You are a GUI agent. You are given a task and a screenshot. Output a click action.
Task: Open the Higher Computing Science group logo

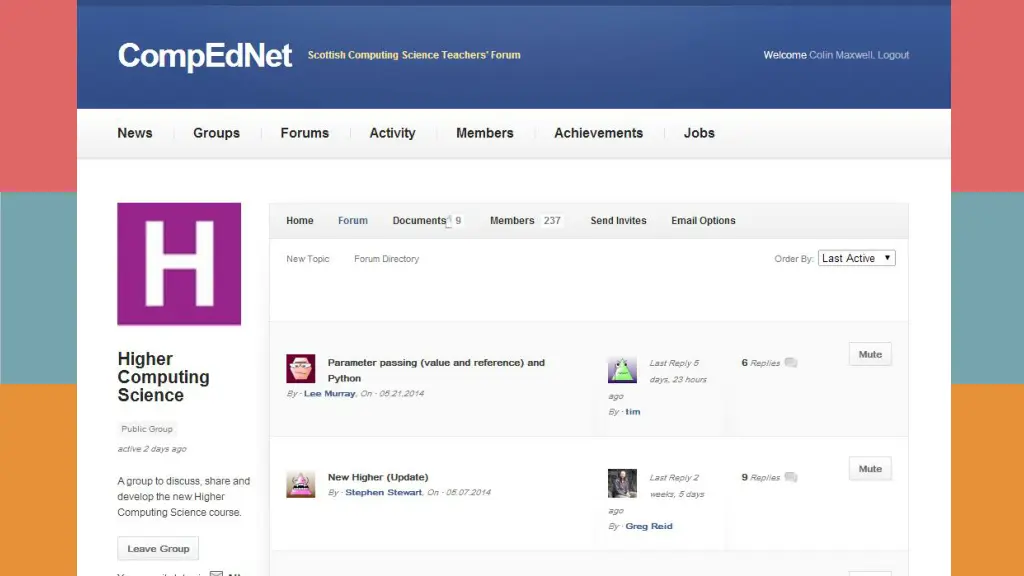click(179, 264)
